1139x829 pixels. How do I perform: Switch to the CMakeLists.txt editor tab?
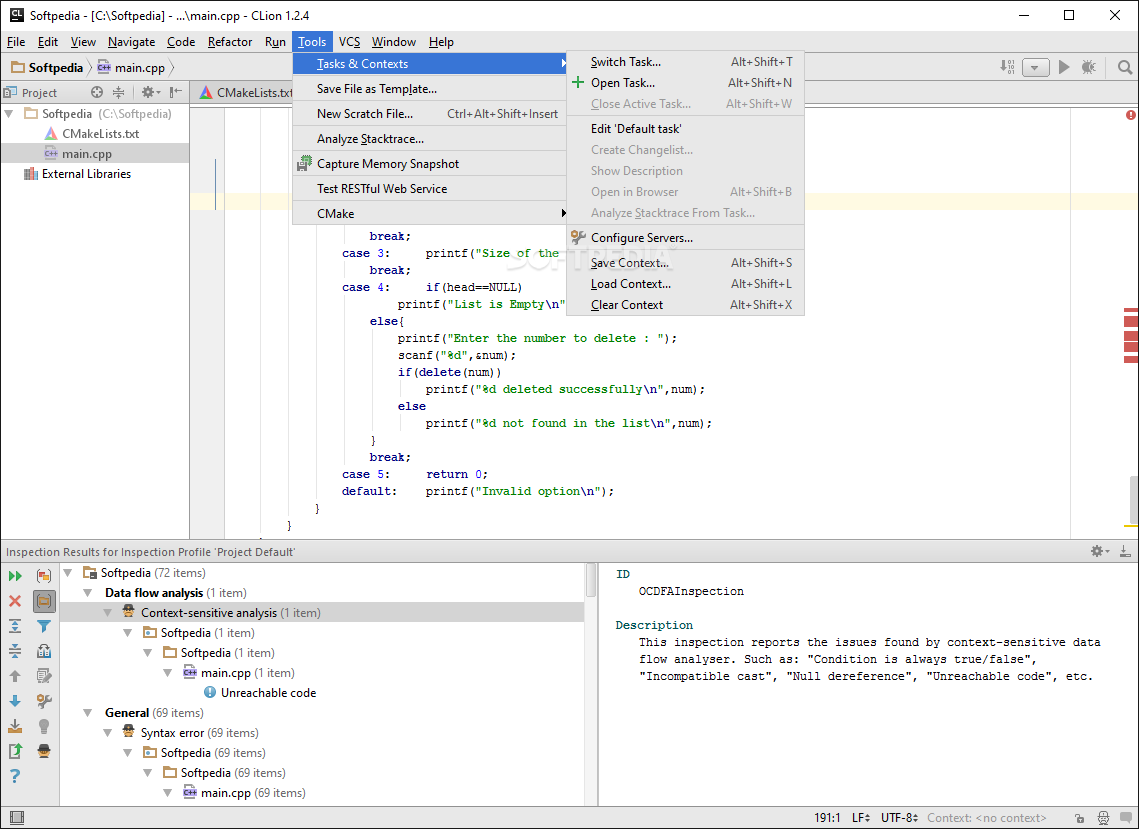click(246, 92)
